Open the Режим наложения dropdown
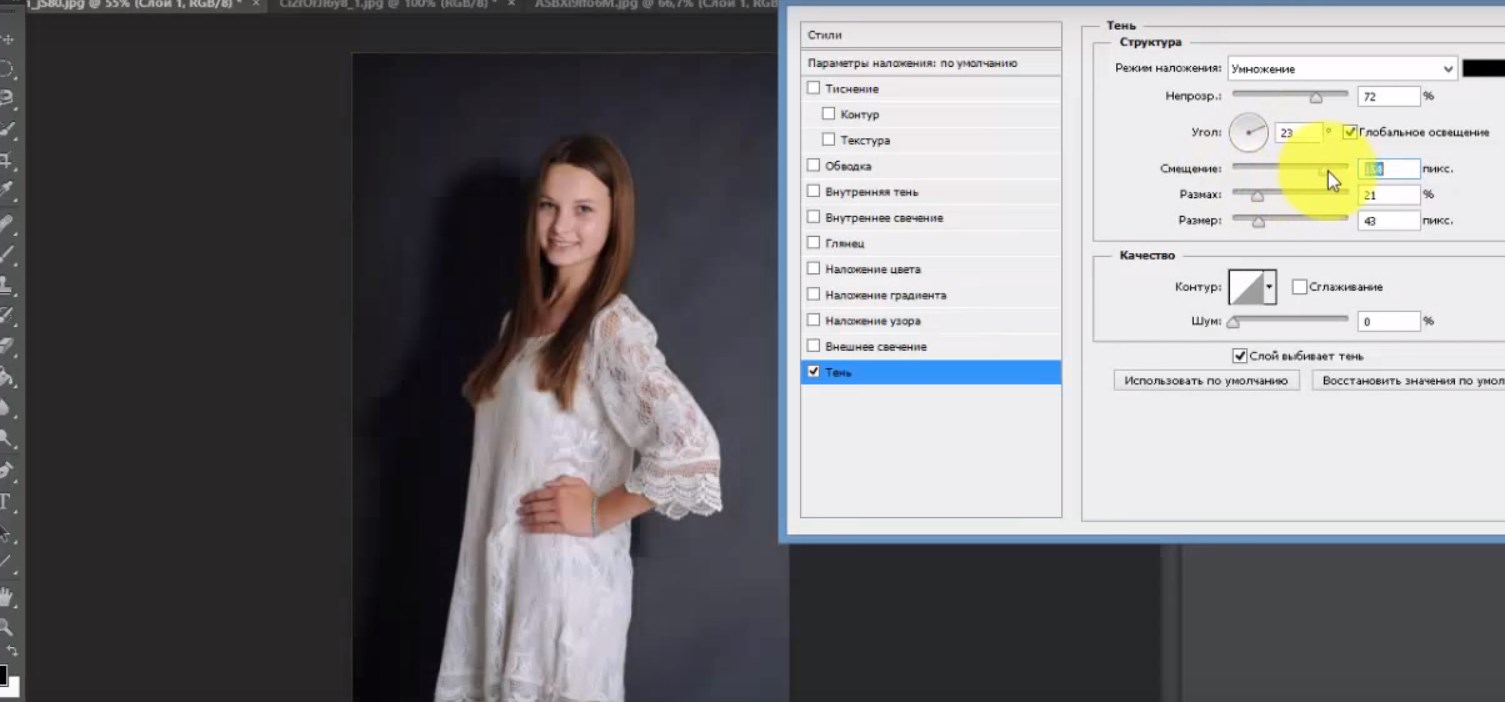 (x=1342, y=69)
